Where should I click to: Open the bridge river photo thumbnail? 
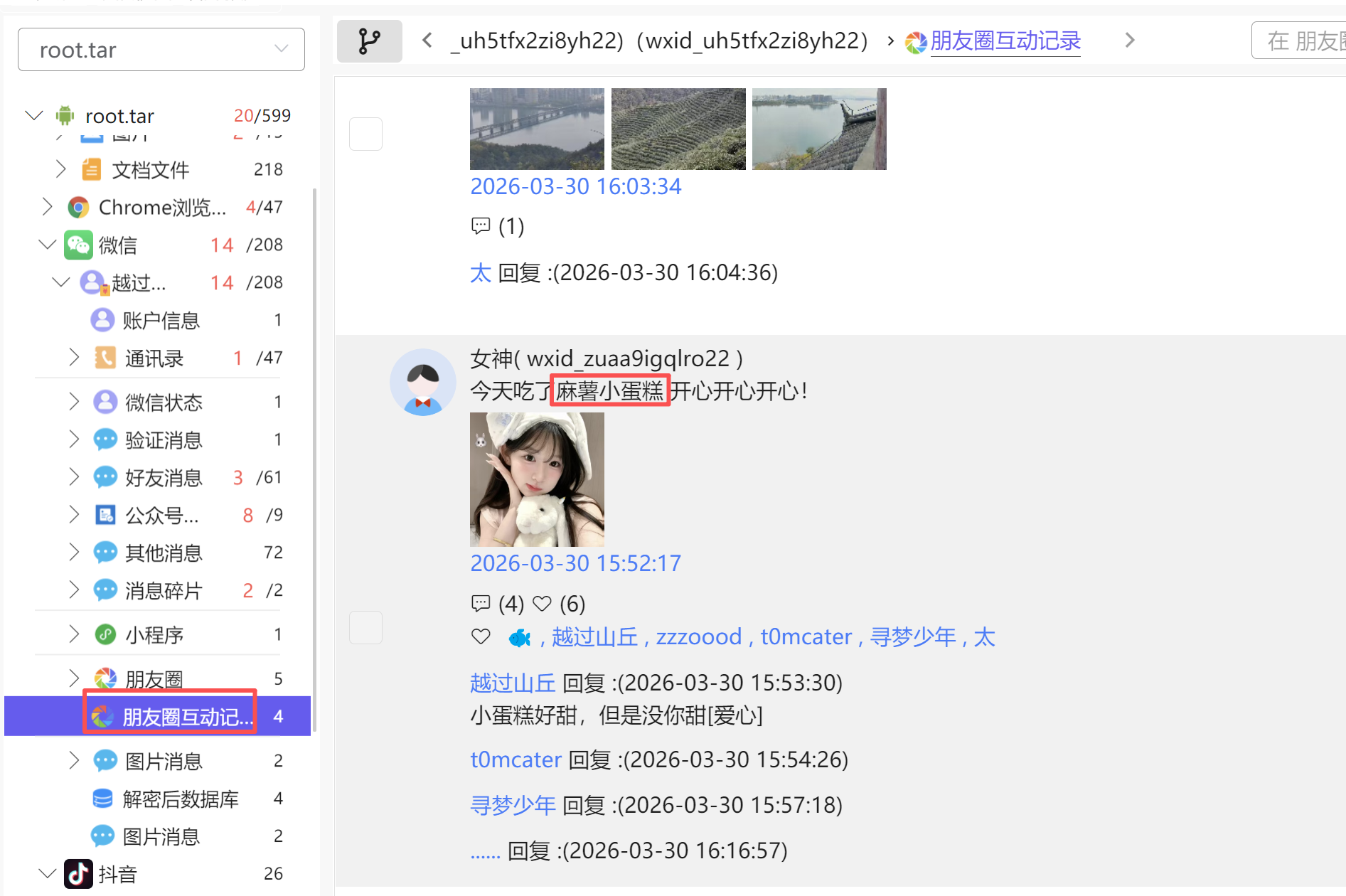(537, 129)
